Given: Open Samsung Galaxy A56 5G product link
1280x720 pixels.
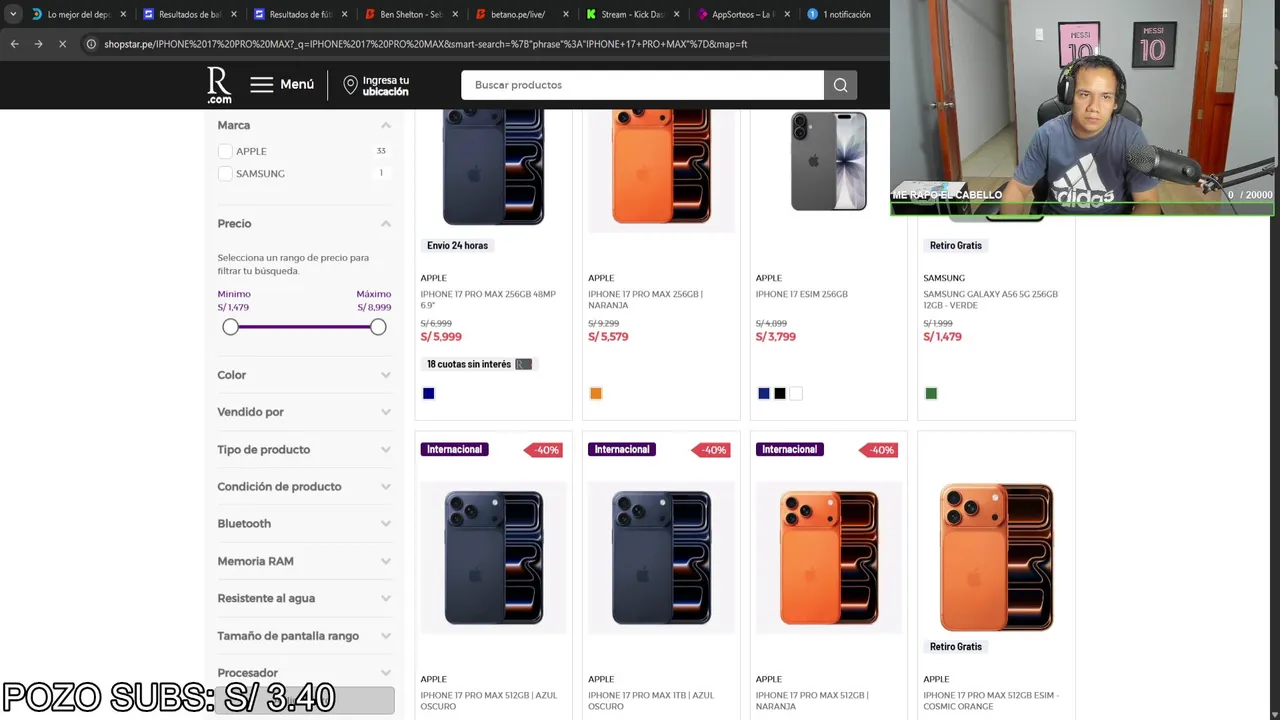Looking at the screenshot, I should click(x=990, y=299).
